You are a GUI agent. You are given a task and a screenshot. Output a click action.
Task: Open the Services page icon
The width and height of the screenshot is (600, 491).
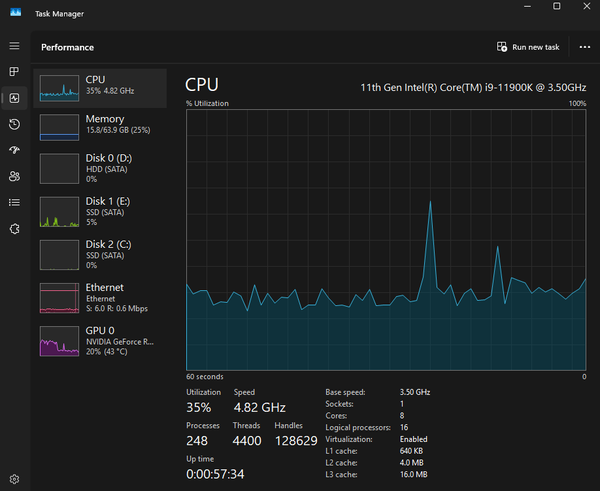click(x=14, y=228)
